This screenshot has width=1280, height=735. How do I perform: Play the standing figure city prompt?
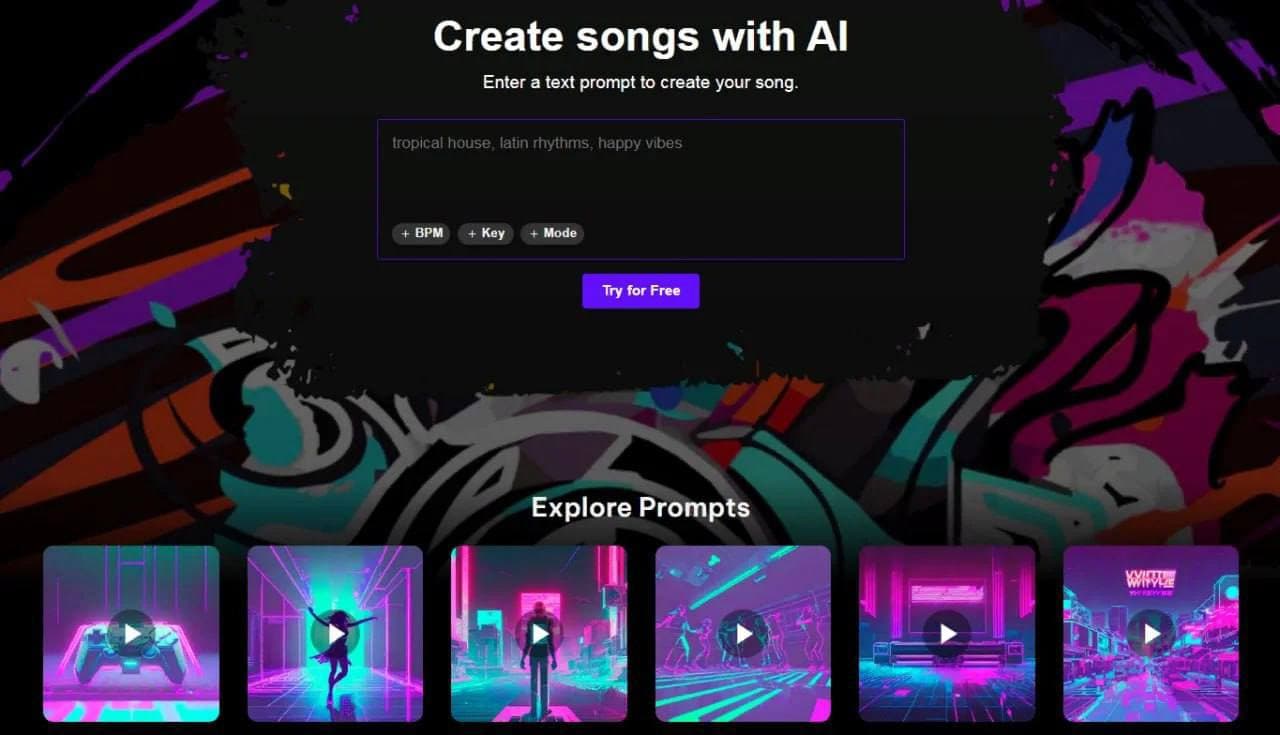point(539,634)
